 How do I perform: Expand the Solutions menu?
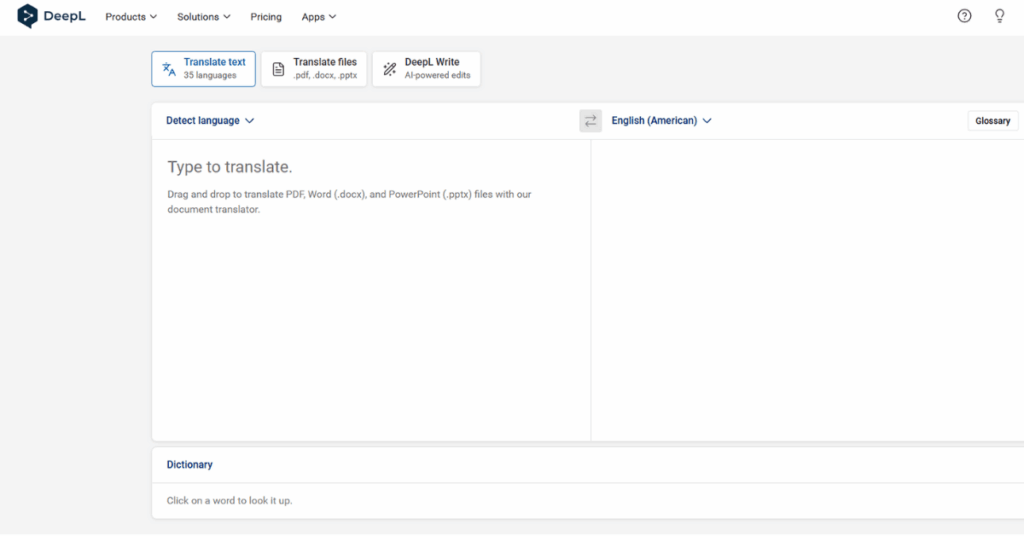[203, 17]
